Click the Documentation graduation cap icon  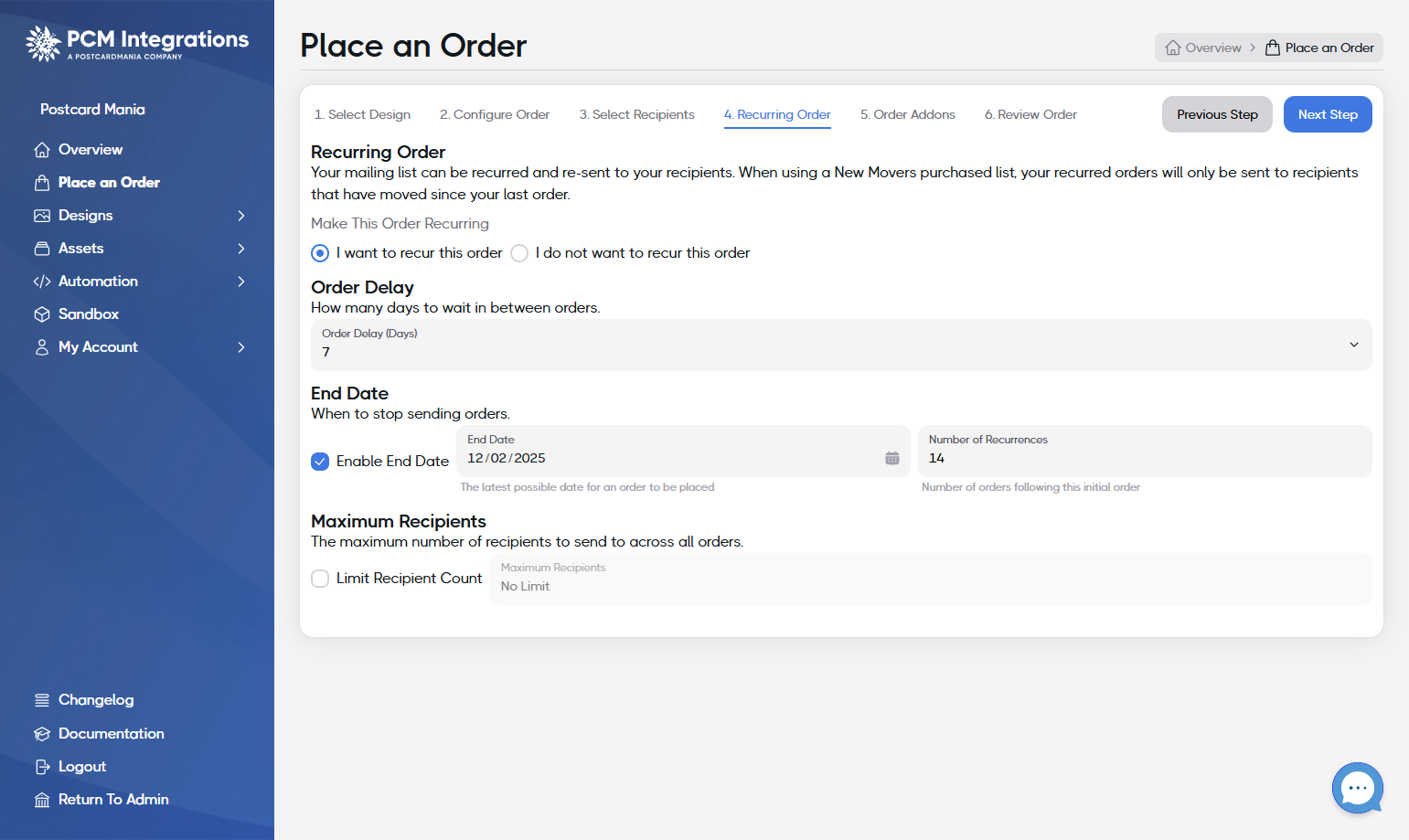click(42, 734)
